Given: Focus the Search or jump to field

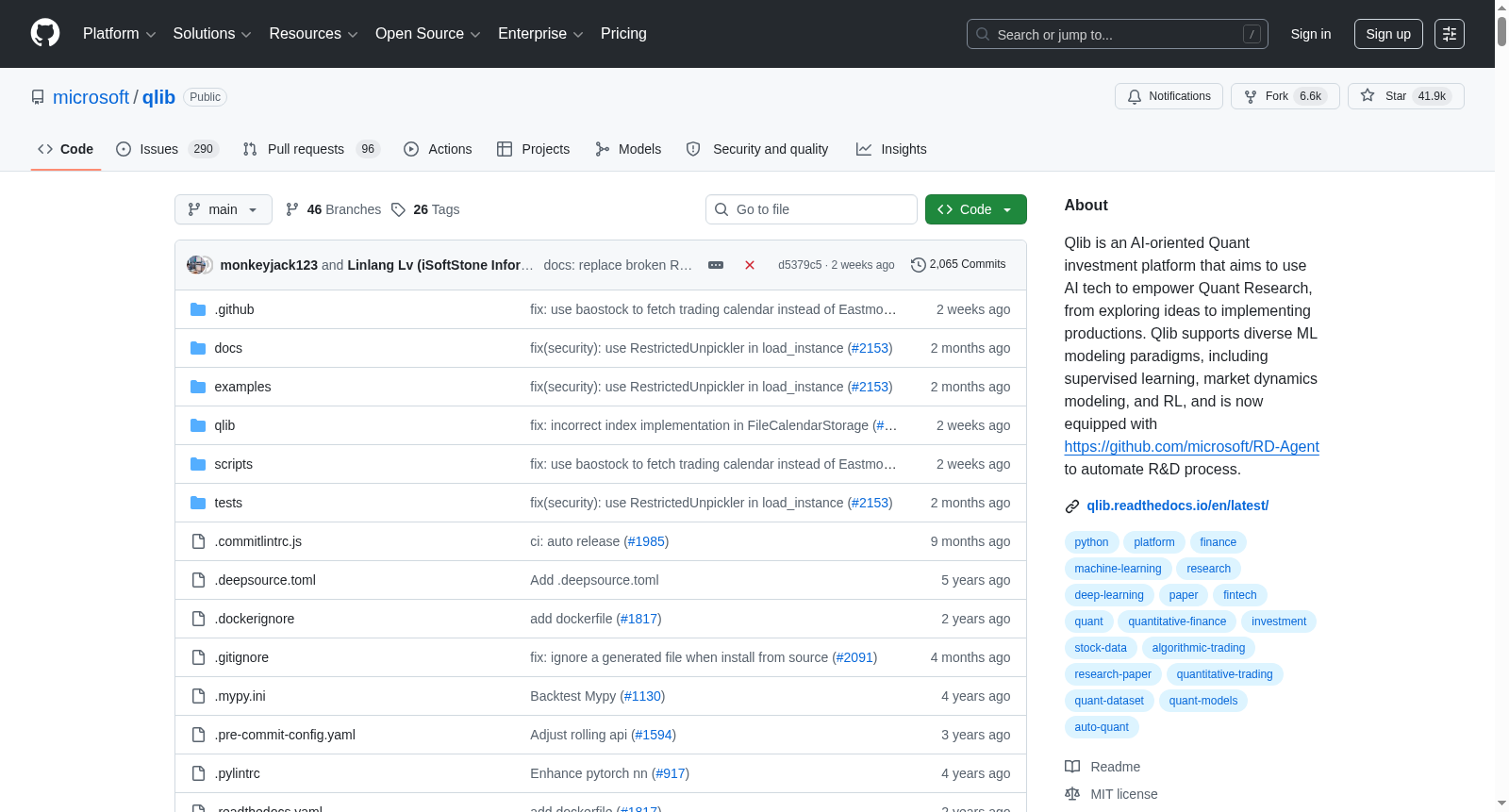Looking at the screenshot, I should click(1118, 34).
